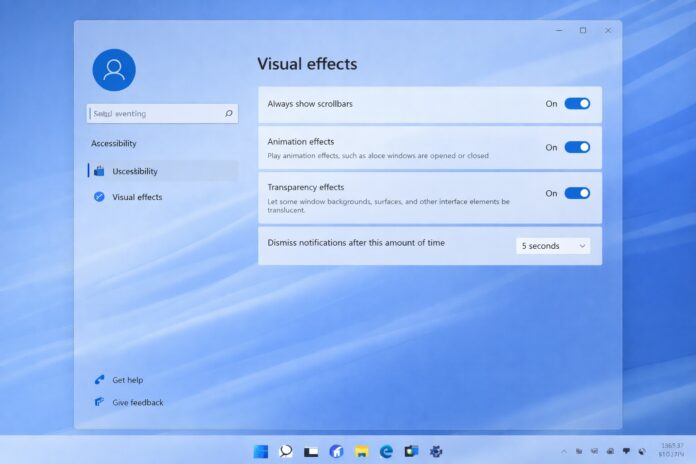Turn off Animation effects switch
The image size is (696, 464).
pos(577,147)
